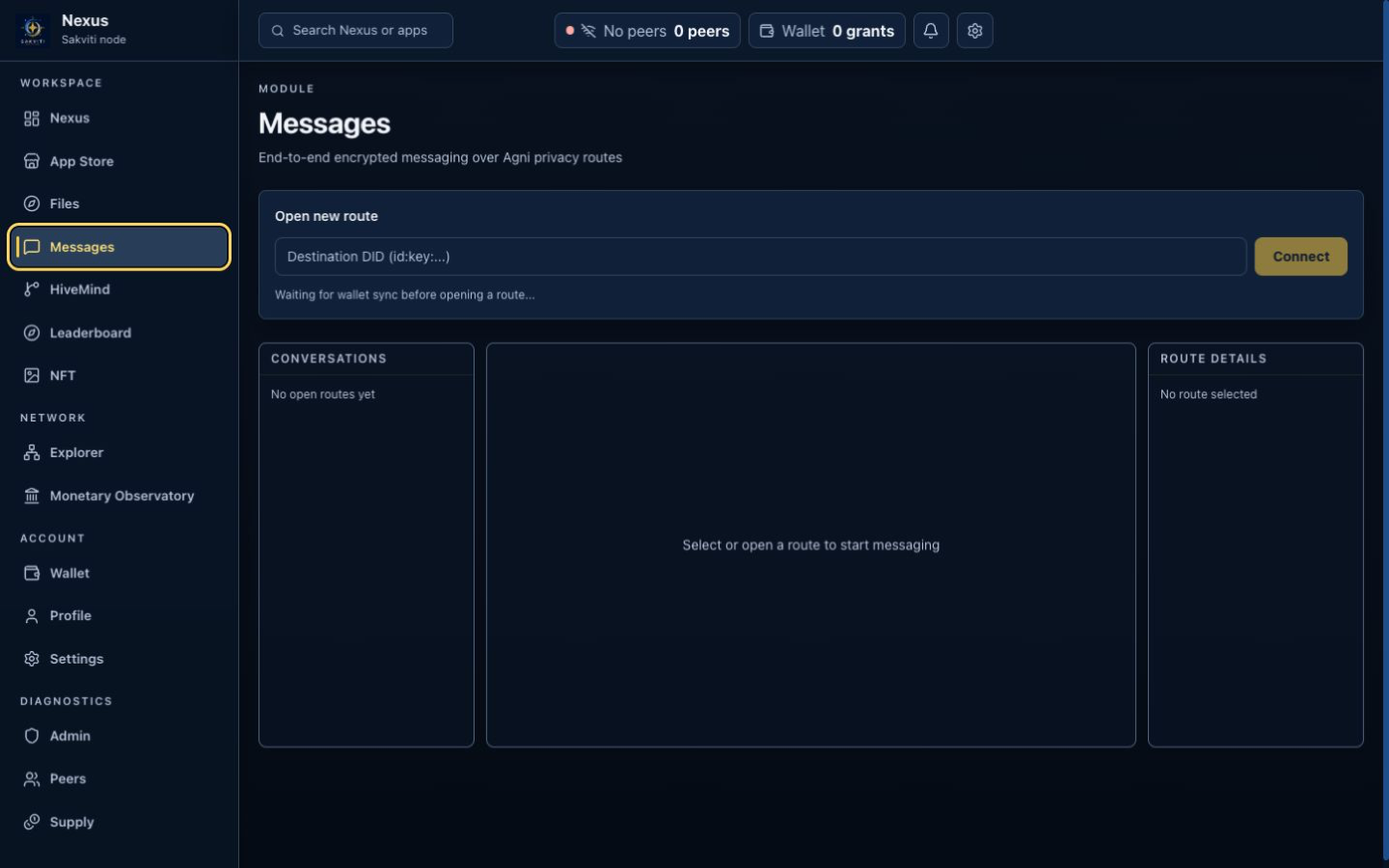The image size is (1389, 868).
Task: Open the Profile page
Action: coord(119,615)
